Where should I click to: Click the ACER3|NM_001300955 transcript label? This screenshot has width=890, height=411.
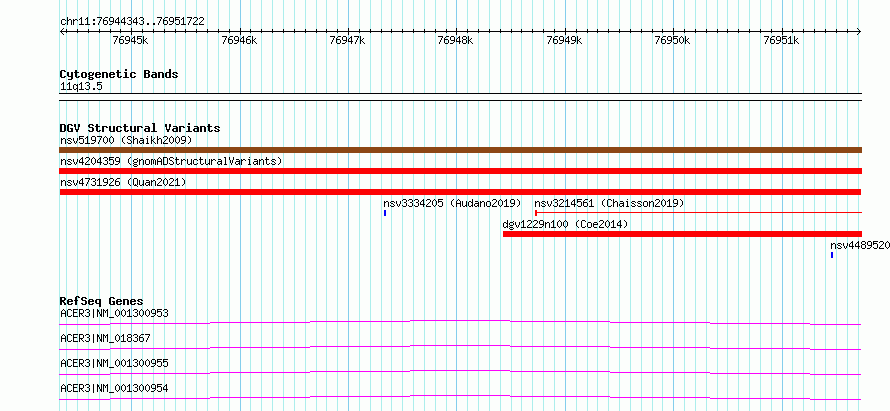(x=114, y=363)
